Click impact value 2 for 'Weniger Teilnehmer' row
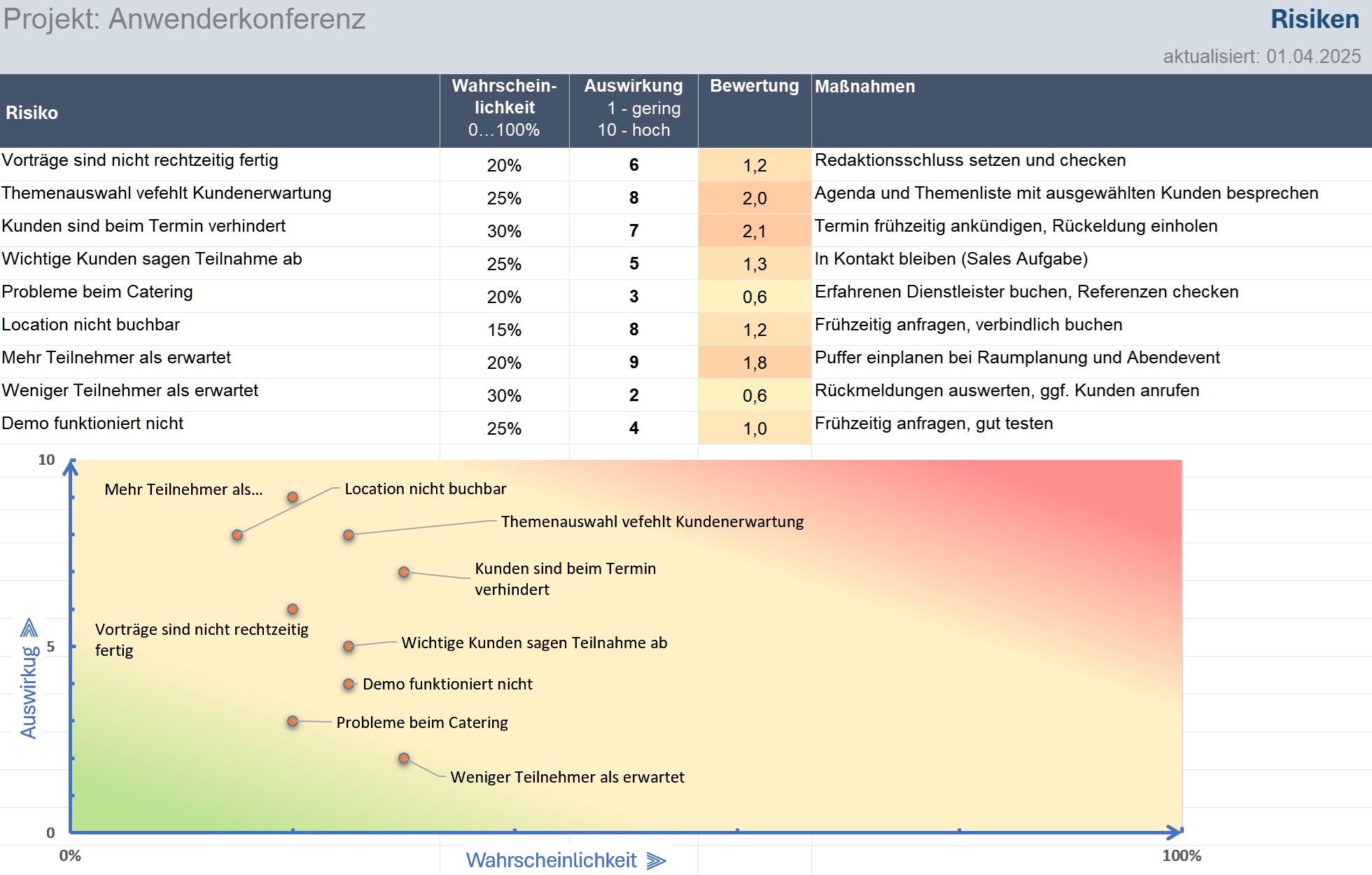1372x875 pixels. pyautogui.click(x=633, y=395)
